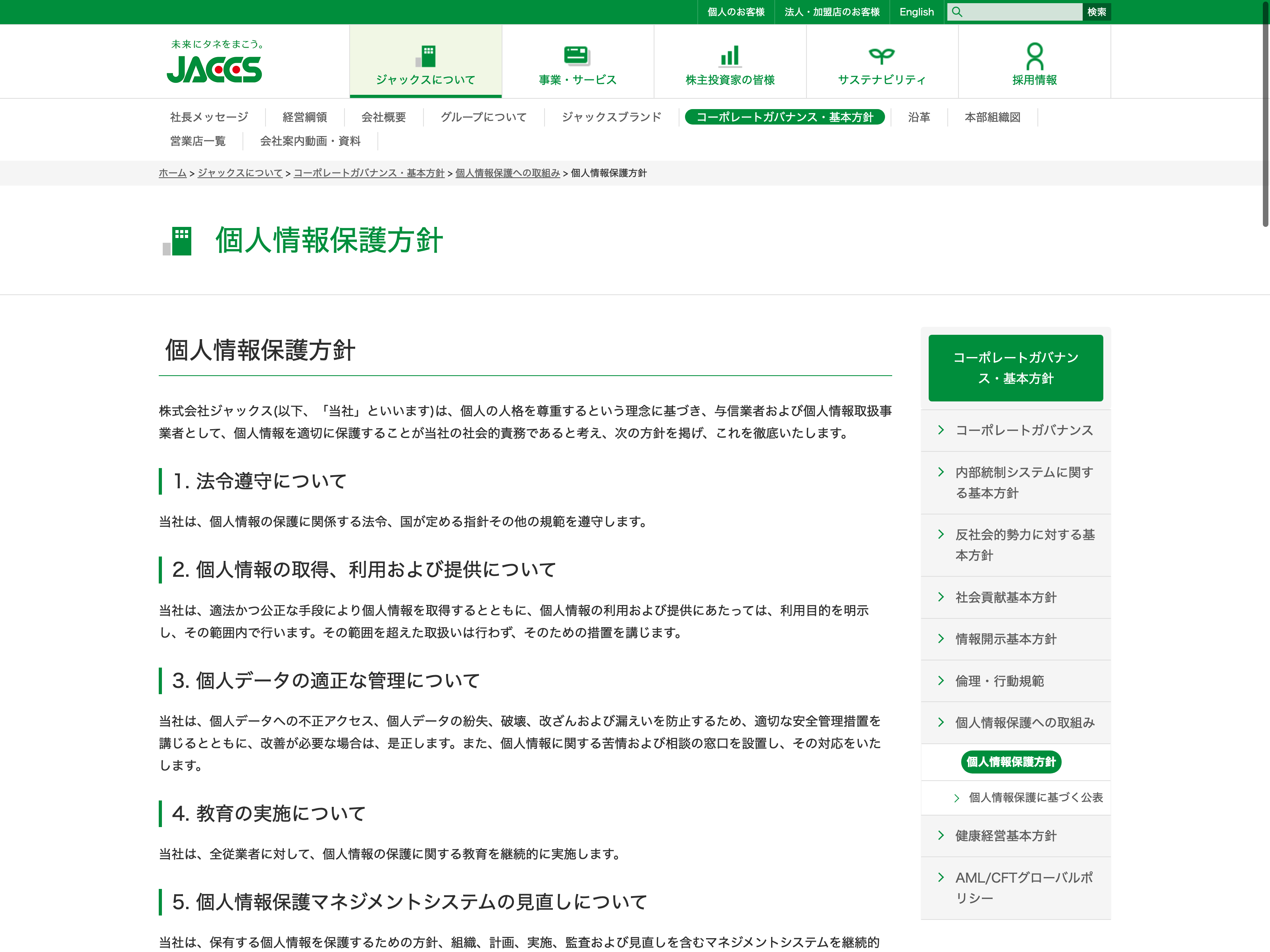This screenshot has height=952, width=1270.
Task: Click the building icon for ジャックスについて
Action: tap(426, 56)
